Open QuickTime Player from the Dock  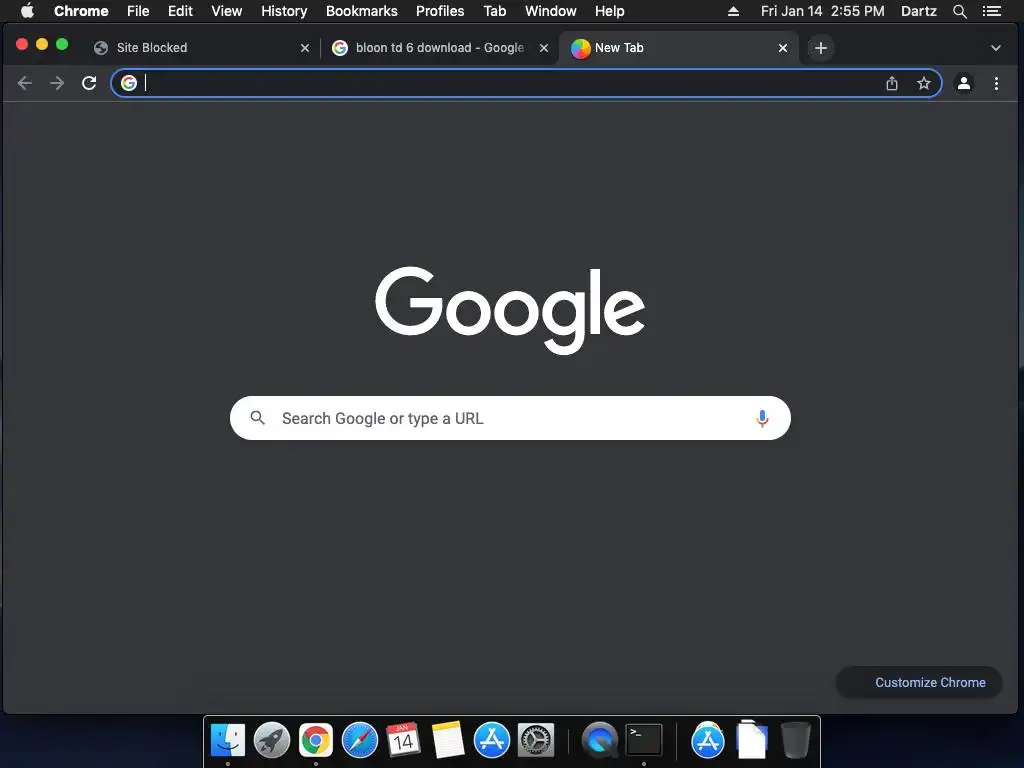pyautogui.click(x=600, y=740)
